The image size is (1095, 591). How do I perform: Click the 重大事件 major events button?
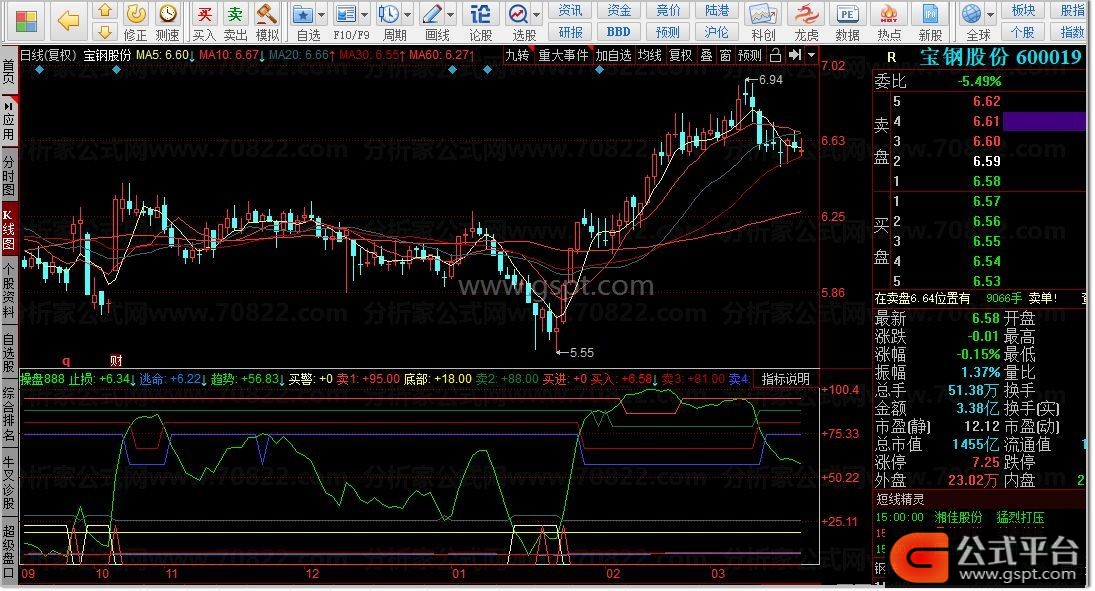[x=563, y=55]
